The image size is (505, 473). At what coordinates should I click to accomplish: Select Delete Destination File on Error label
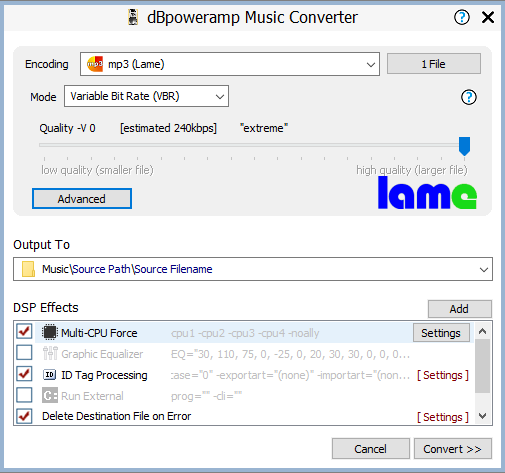point(117,416)
